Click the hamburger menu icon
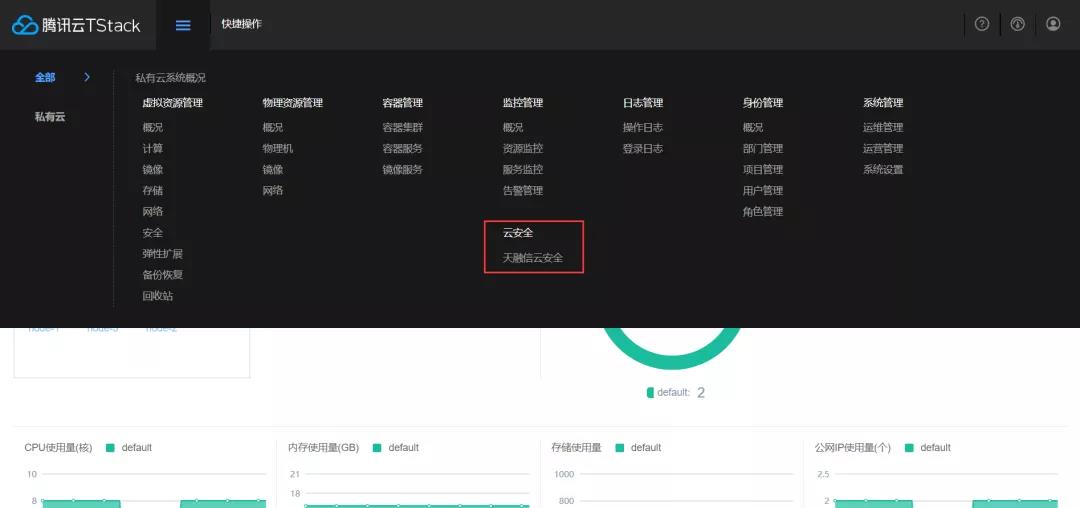The height and width of the screenshot is (508, 1080). click(x=183, y=25)
